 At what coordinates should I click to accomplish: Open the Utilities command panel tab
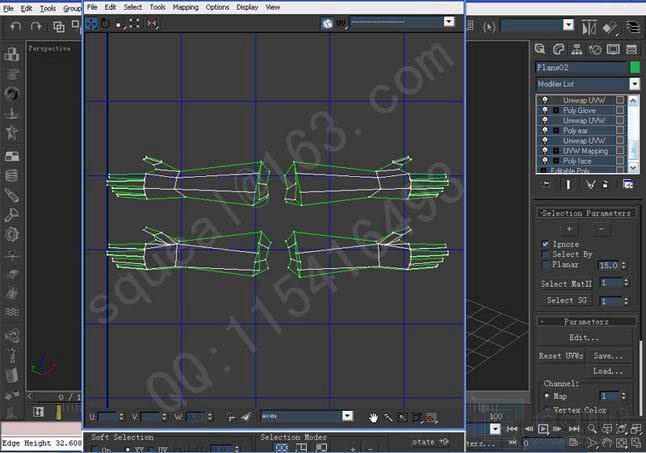point(631,49)
